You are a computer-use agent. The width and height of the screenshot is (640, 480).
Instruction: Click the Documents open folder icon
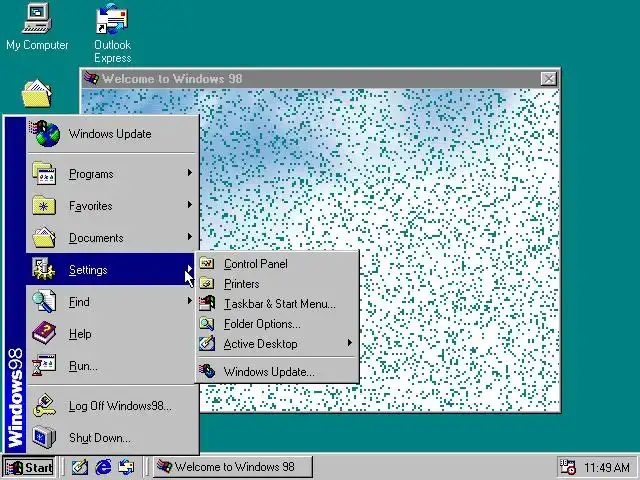[x=44, y=238]
